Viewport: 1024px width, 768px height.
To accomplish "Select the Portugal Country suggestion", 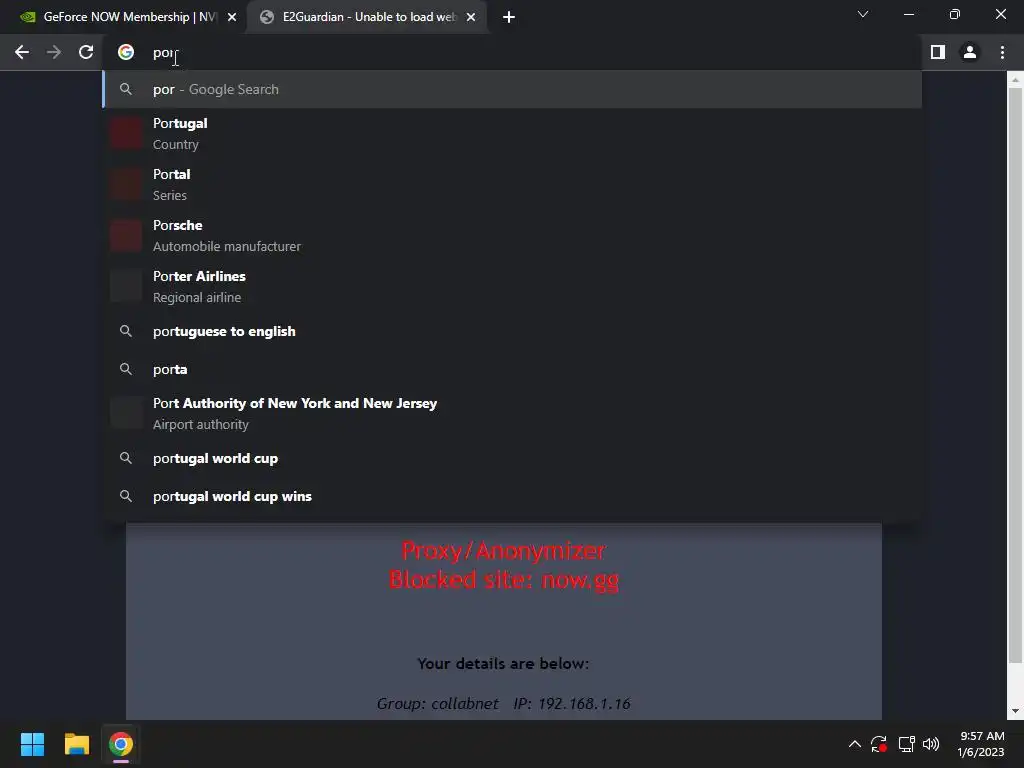I will [512, 133].
